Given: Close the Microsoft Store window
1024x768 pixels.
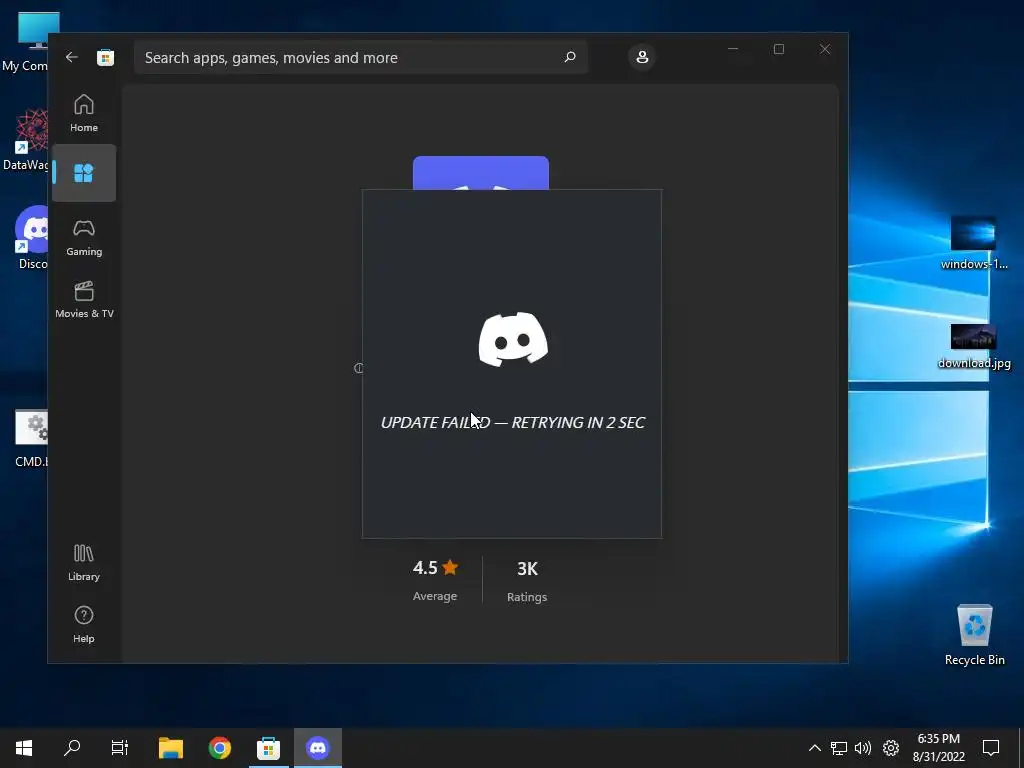Looking at the screenshot, I should click(825, 49).
